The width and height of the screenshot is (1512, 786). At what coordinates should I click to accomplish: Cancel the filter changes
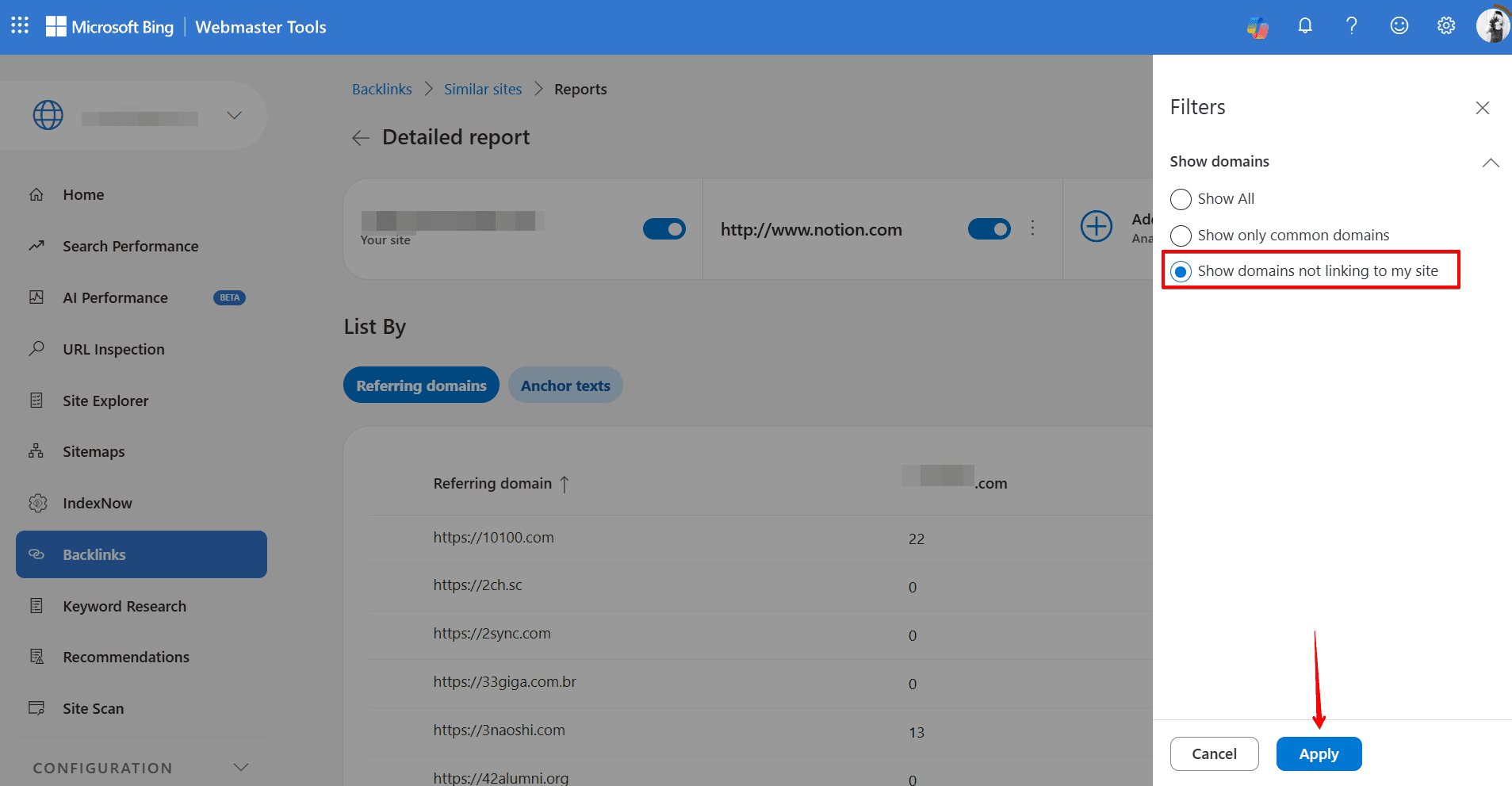1214,753
